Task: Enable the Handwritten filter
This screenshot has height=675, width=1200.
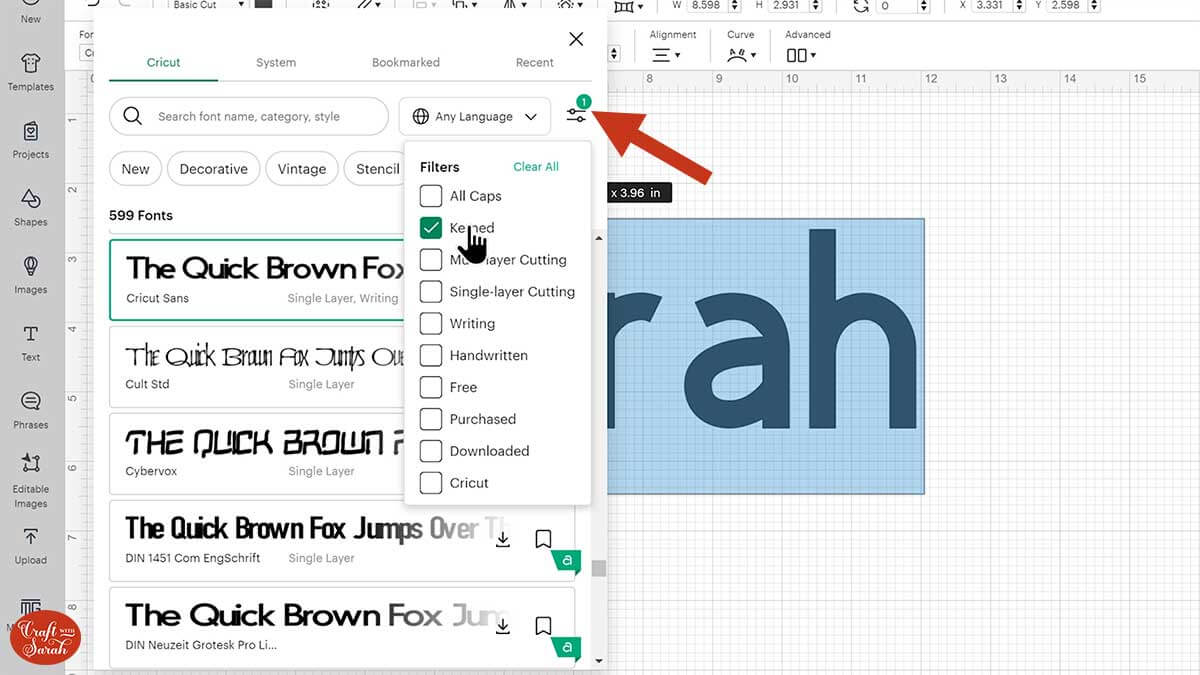Action: (431, 355)
